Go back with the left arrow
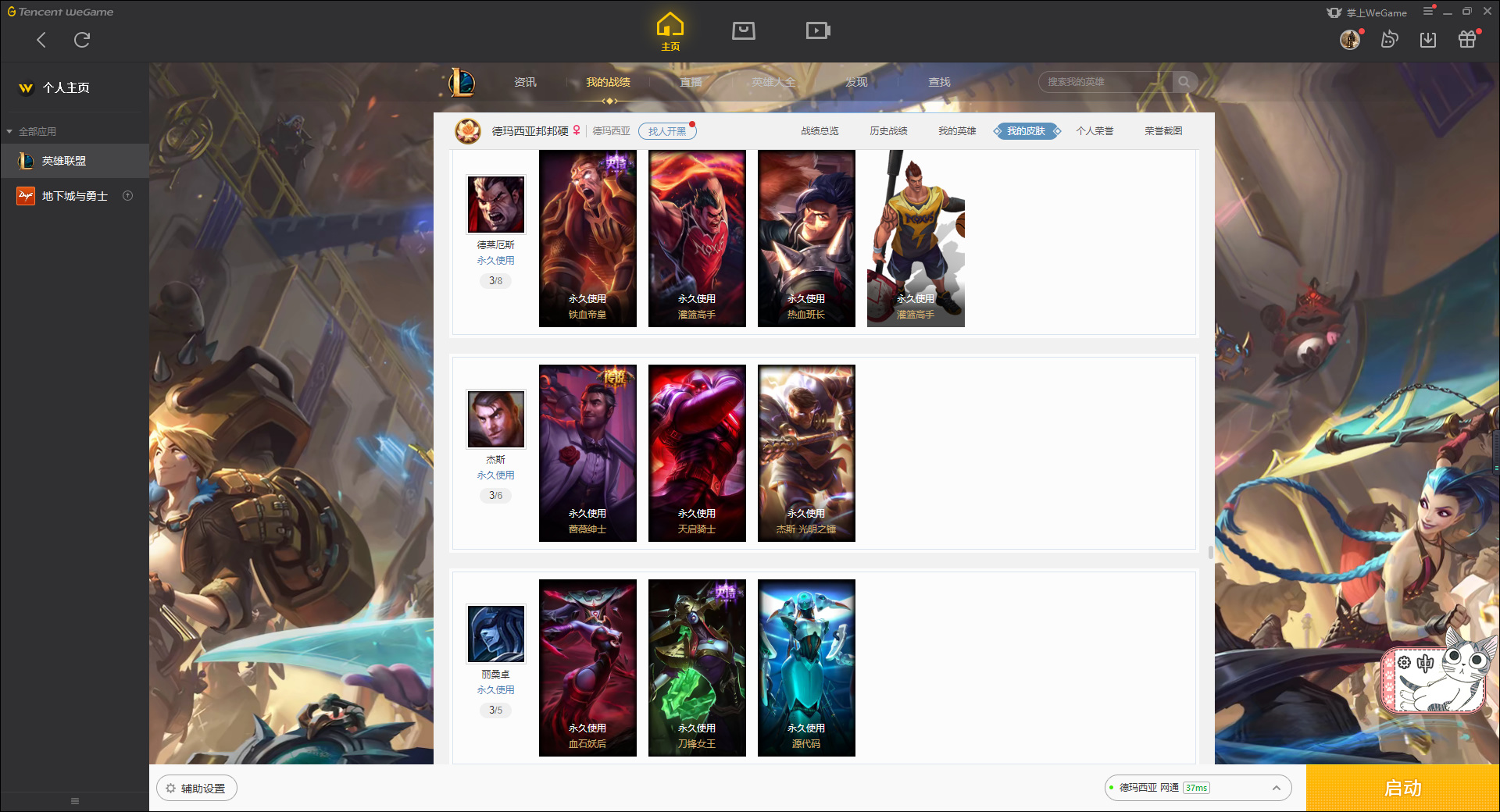1500x812 pixels. click(41, 40)
